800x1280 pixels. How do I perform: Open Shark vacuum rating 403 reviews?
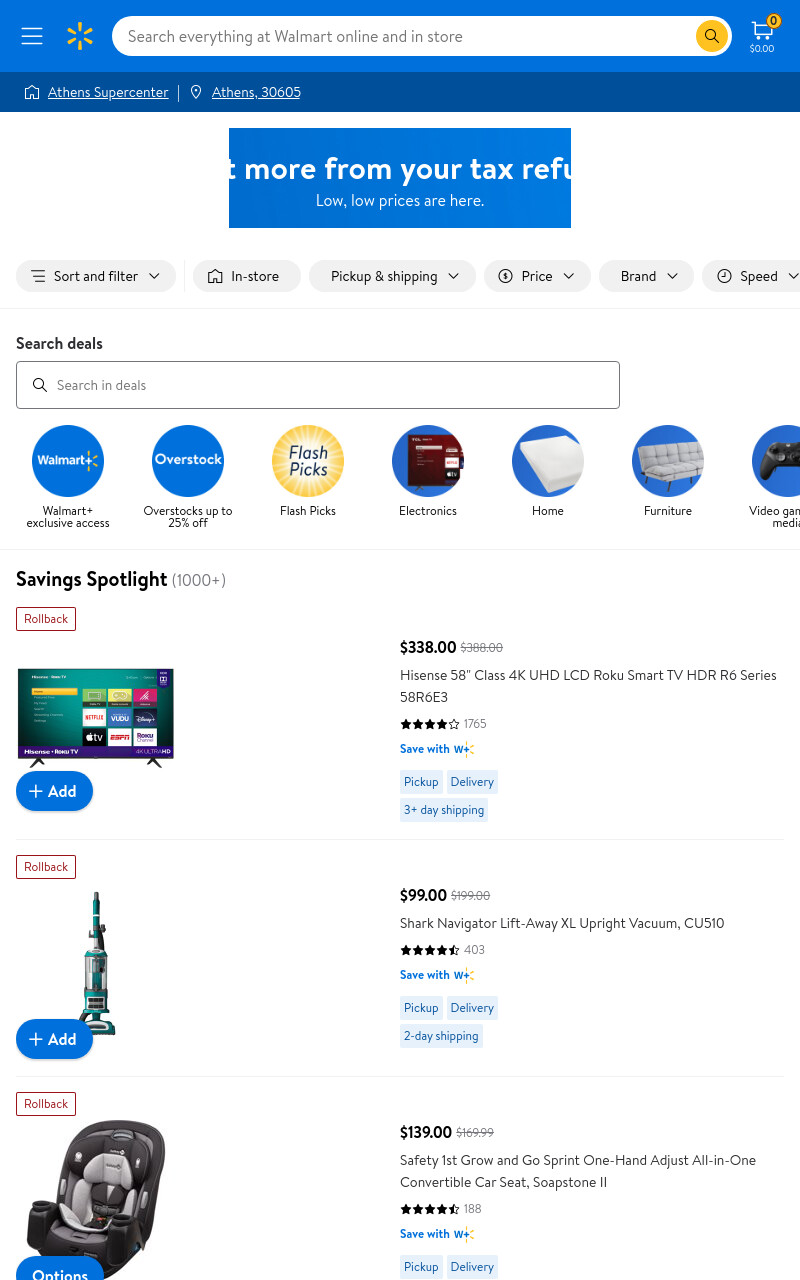442,950
